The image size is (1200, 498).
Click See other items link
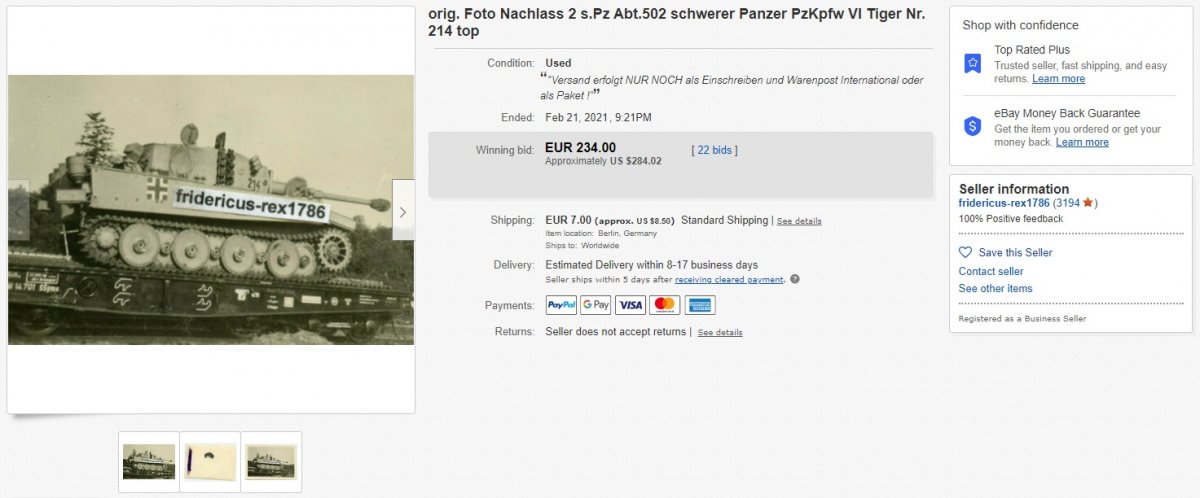(996, 288)
